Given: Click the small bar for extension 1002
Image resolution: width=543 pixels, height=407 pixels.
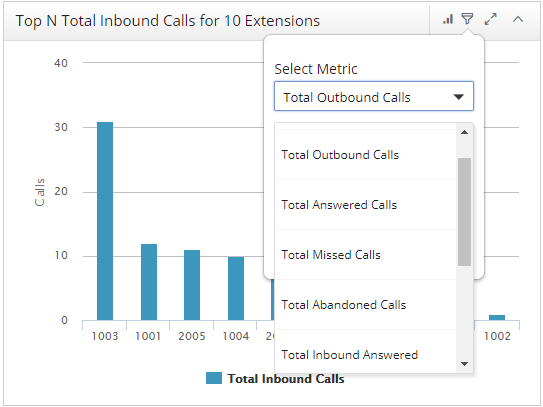Looking at the screenshot, I should 497,318.
